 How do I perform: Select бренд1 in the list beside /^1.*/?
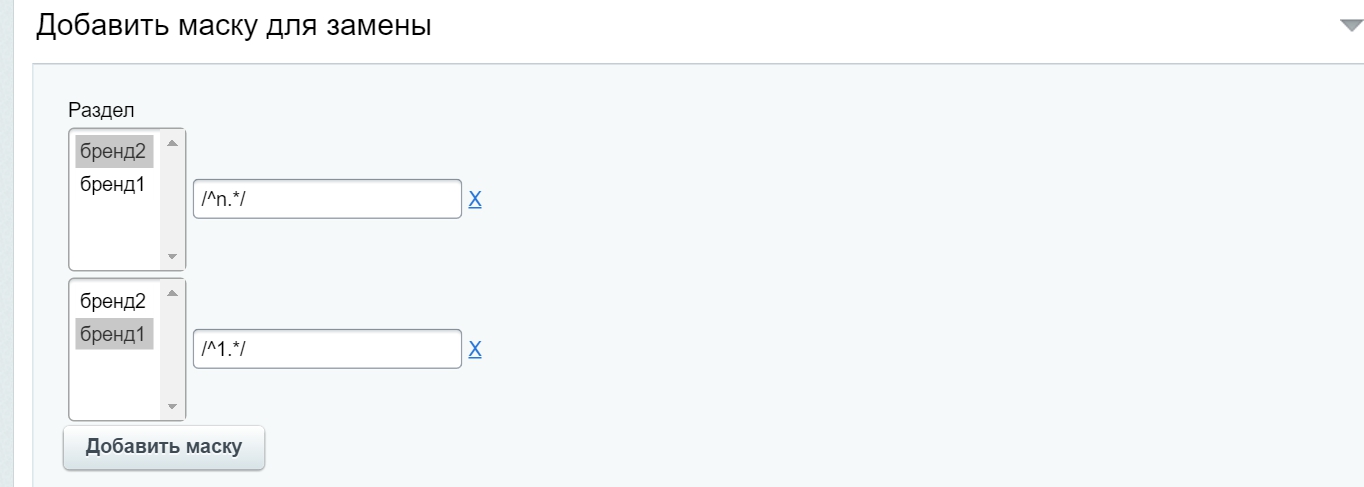pyautogui.click(x=114, y=334)
